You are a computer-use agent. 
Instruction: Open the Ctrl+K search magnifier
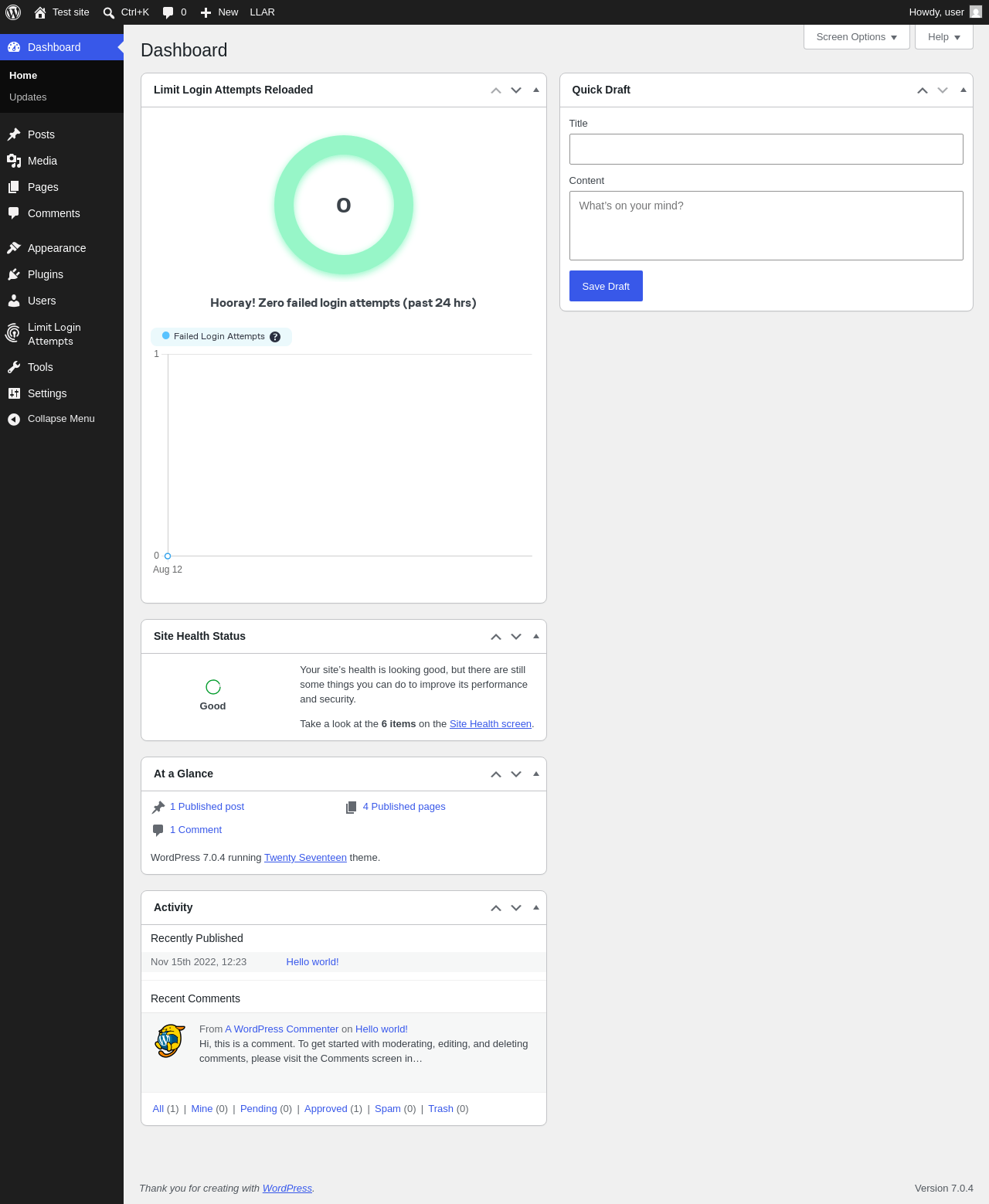click(109, 12)
